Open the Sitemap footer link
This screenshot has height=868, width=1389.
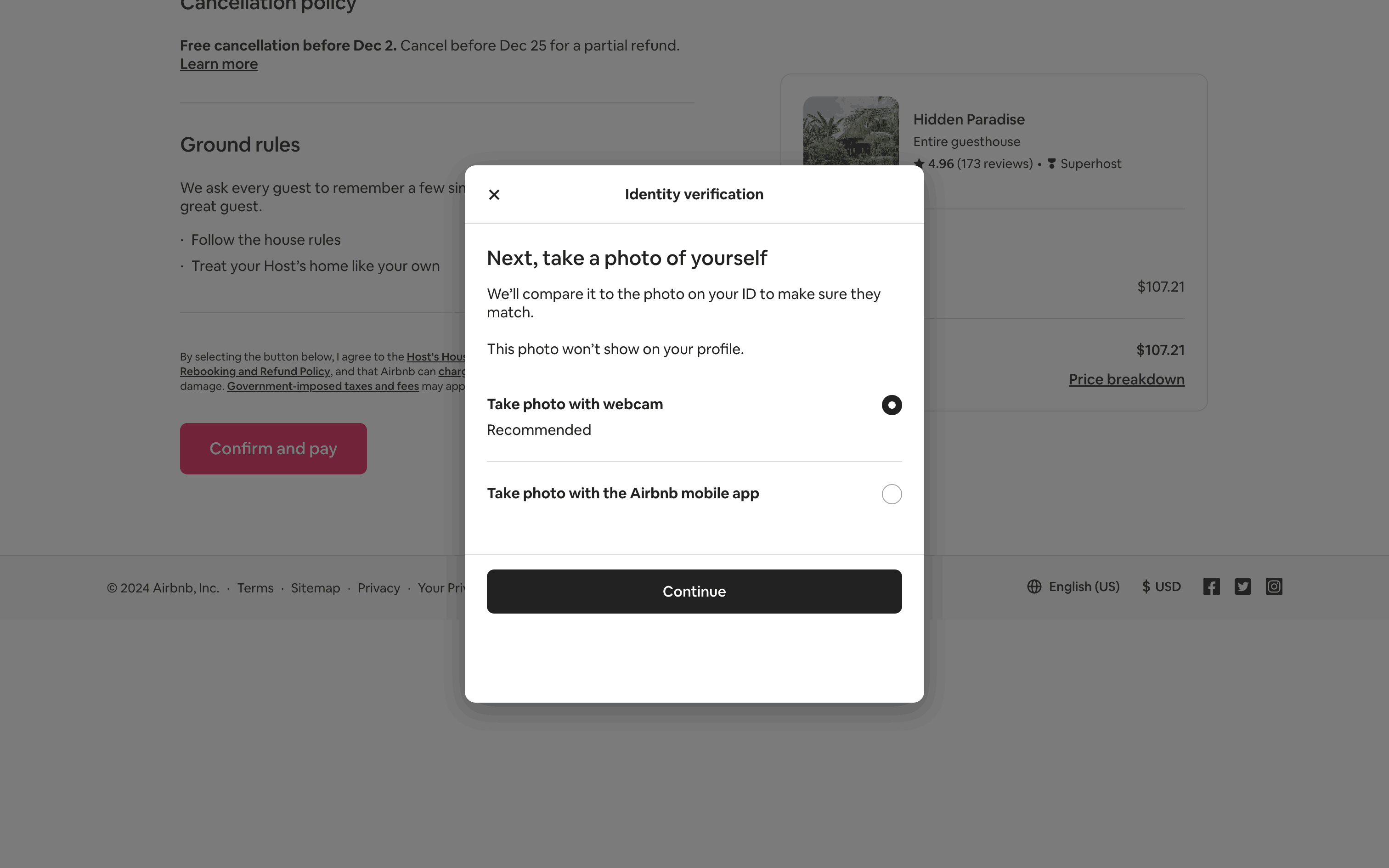[315, 588]
